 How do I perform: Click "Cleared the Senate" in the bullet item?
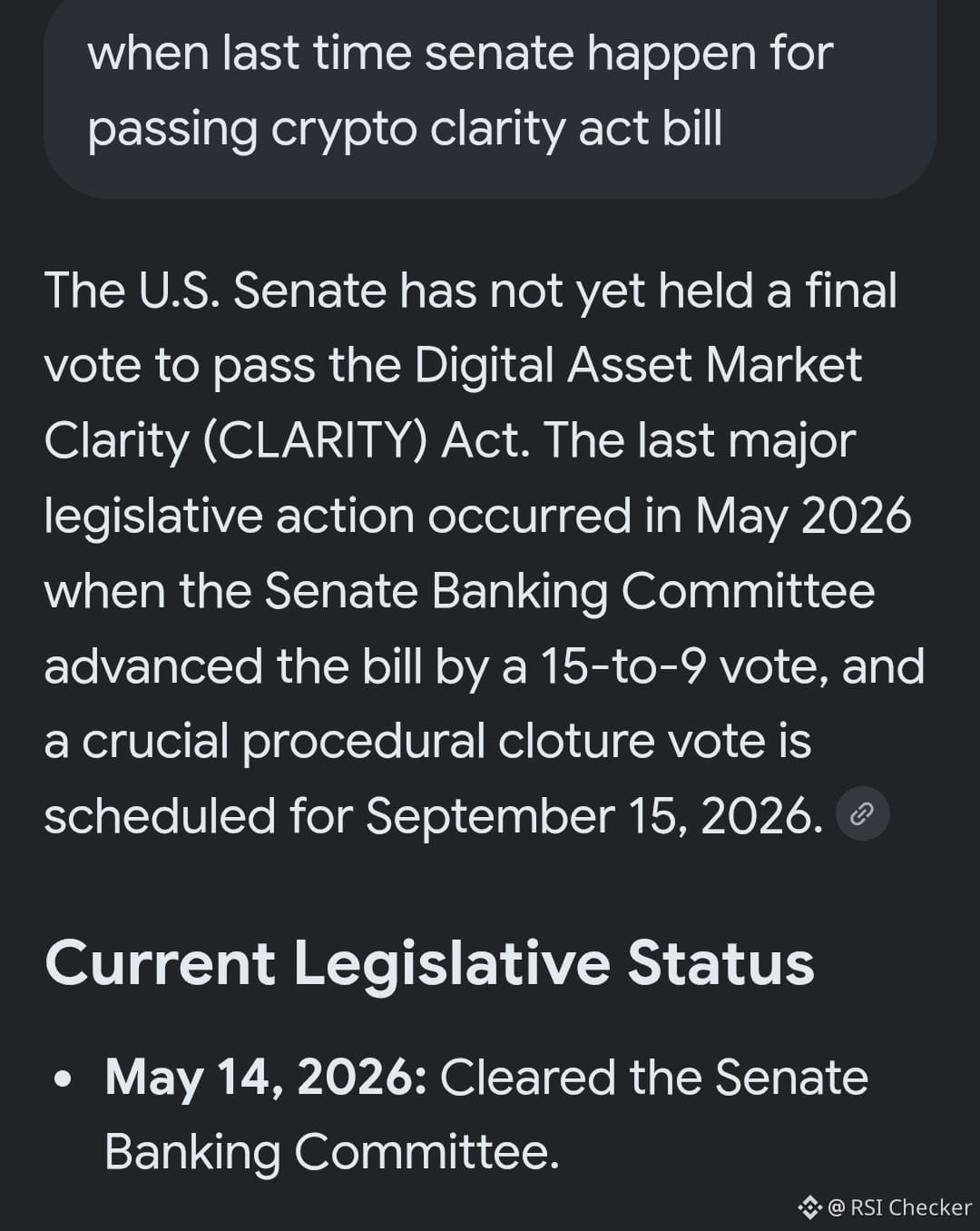654,1078
